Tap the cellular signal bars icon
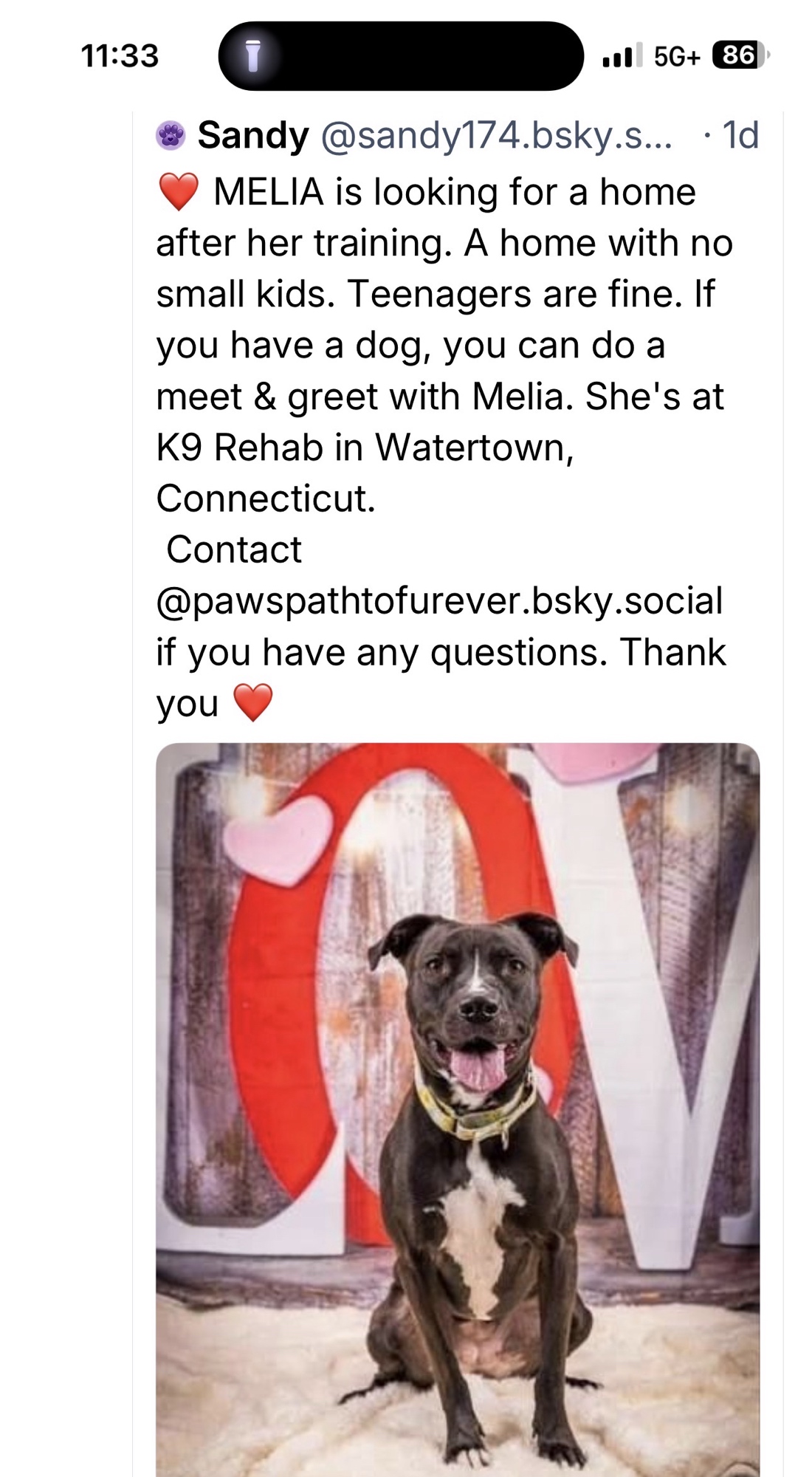812x1477 pixels. pyautogui.click(x=618, y=55)
